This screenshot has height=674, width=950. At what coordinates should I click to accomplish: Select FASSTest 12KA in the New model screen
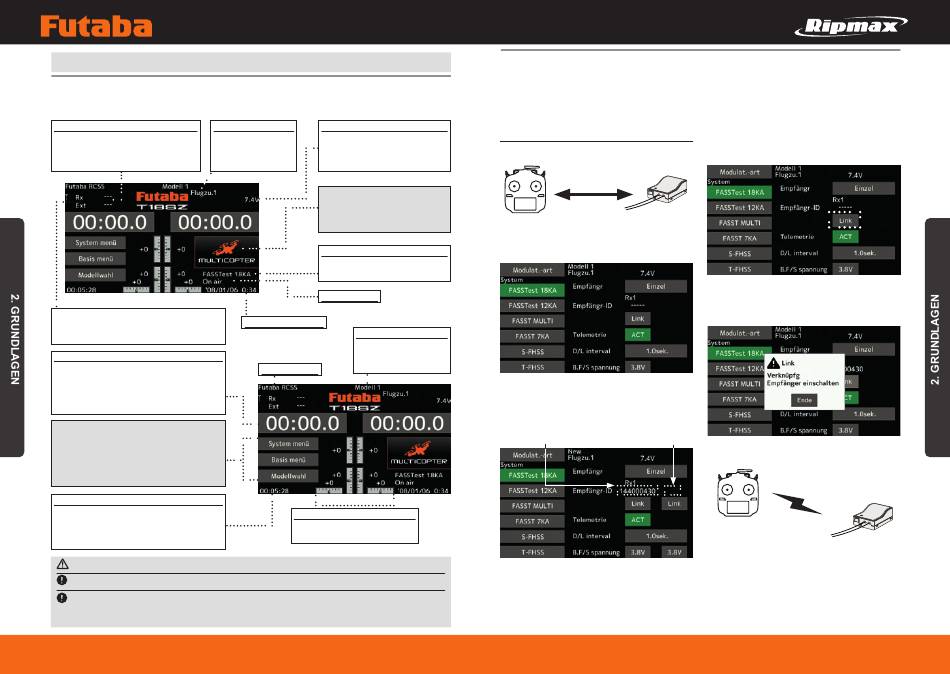click(532, 491)
